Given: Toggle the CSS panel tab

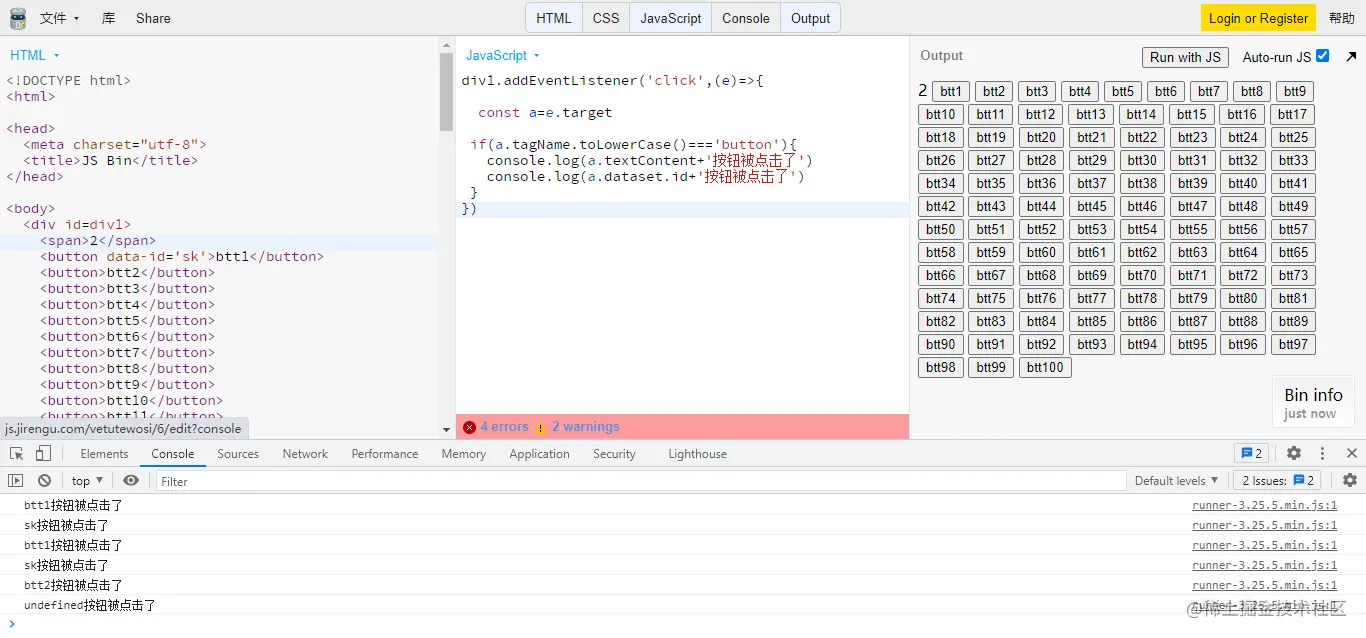Looking at the screenshot, I should coord(606,18).
